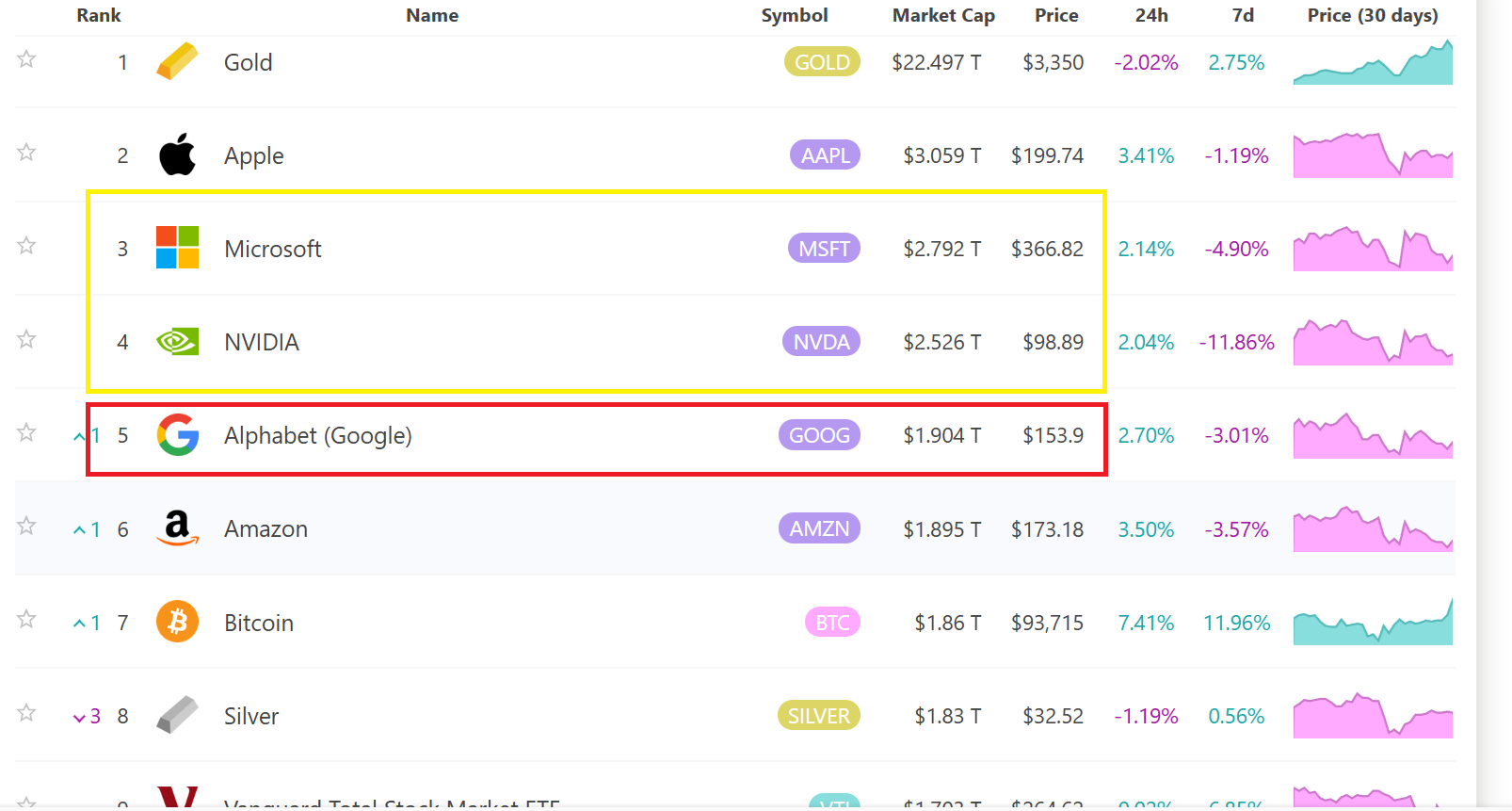Click Microsoft market cap $2.792 T
1512x811 pixels.
[941, 249]
